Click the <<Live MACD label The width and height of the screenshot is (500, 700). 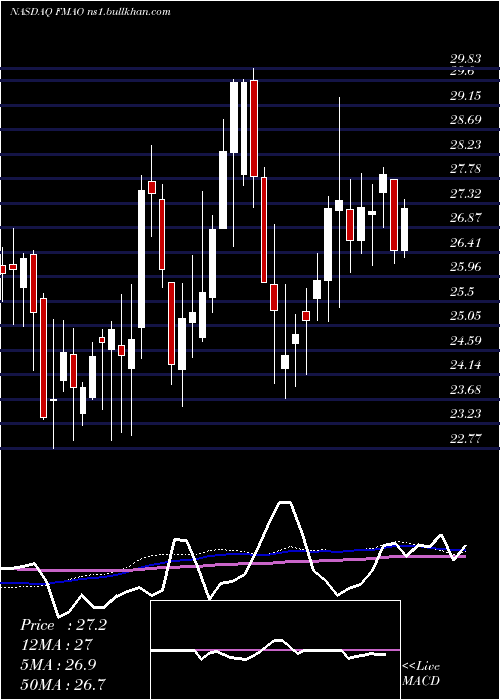click(x=421, y=673)
